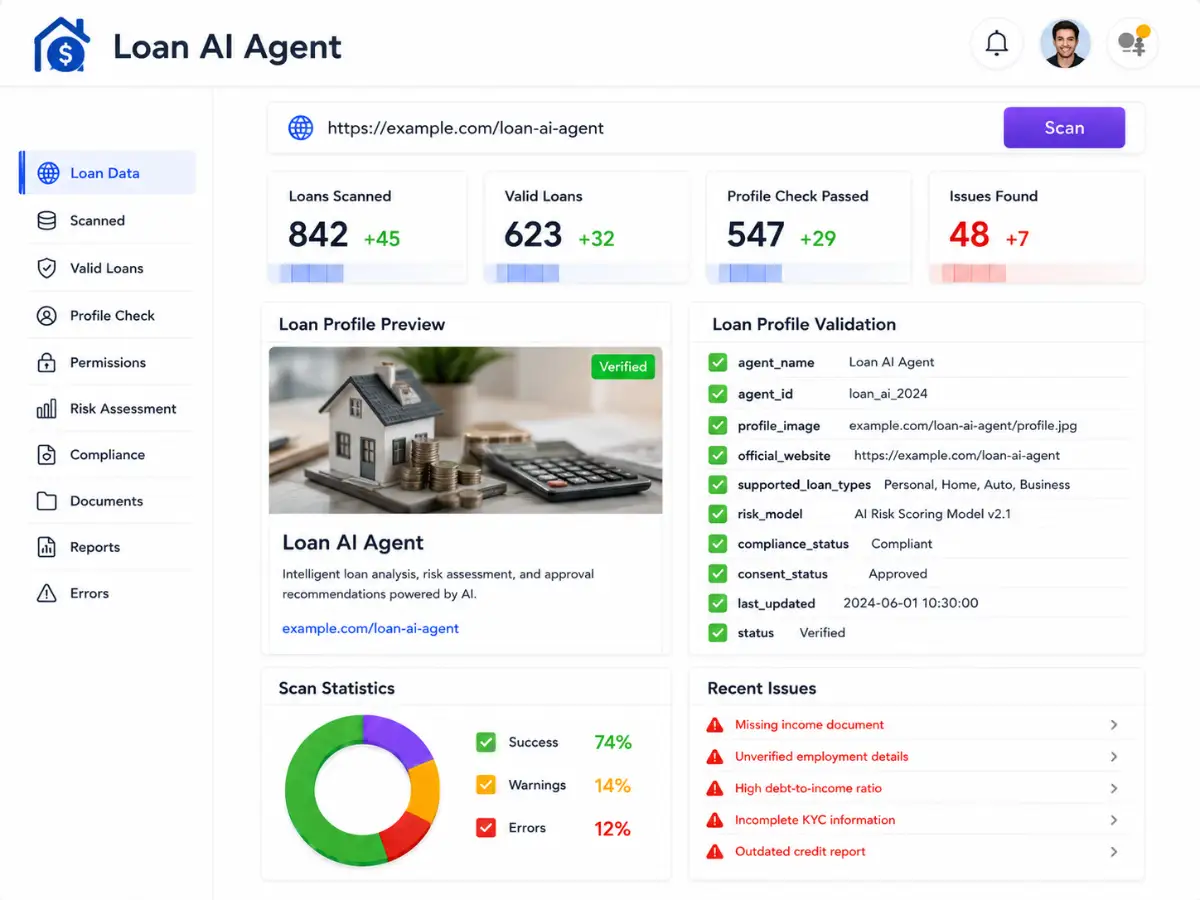Expand the Missing income document chevron
The image size is (1200, 900).
[x=1114, y=725]
